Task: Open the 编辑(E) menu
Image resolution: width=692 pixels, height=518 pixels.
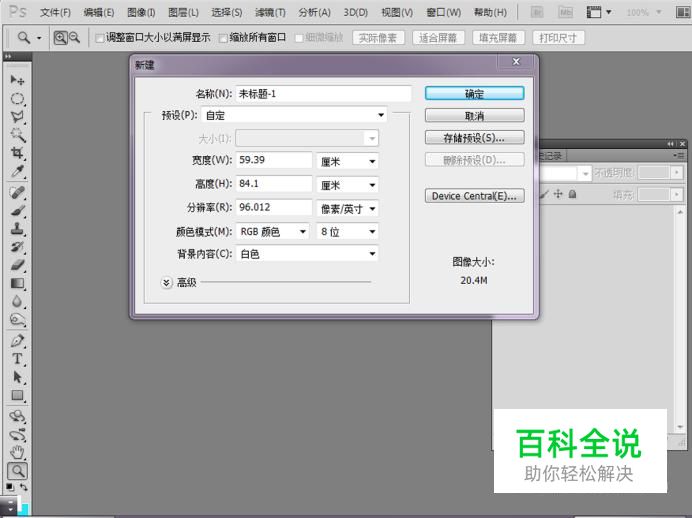Action: pyautogui.click(x=99, y=12)
